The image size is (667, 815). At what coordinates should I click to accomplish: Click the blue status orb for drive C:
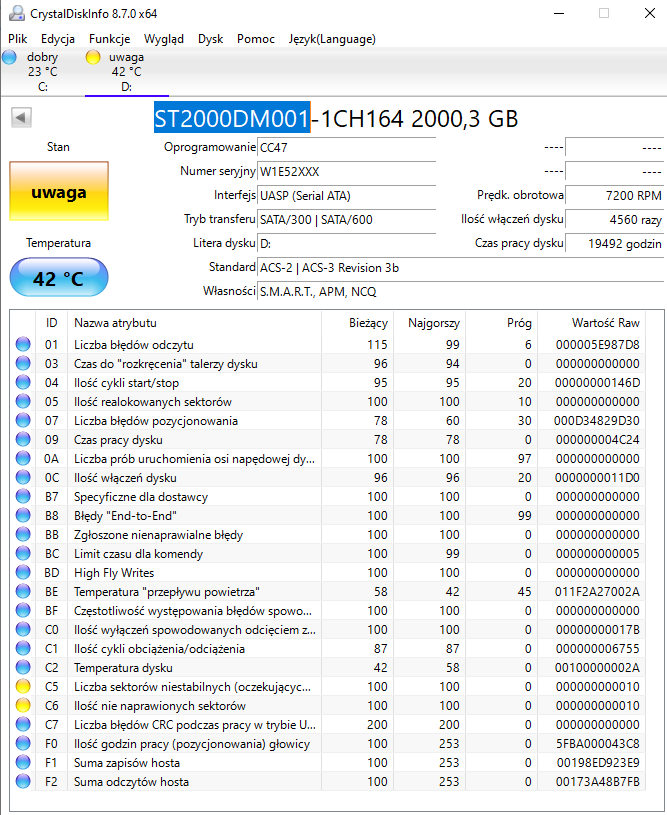9,57
